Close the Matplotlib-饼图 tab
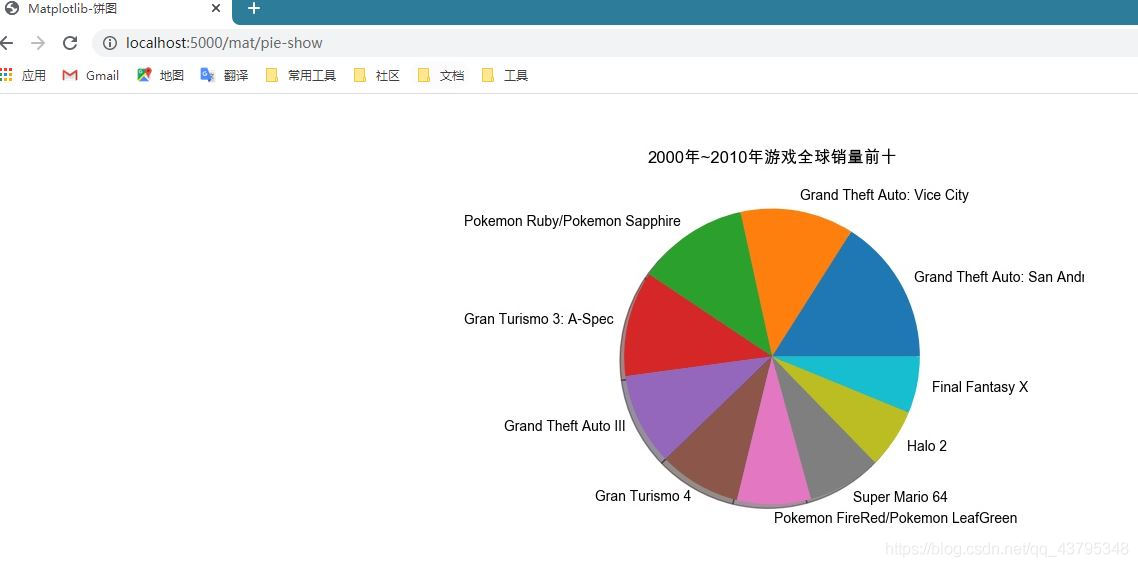The width and height of the screenshot is (1138, 567). tap(216, 9)
